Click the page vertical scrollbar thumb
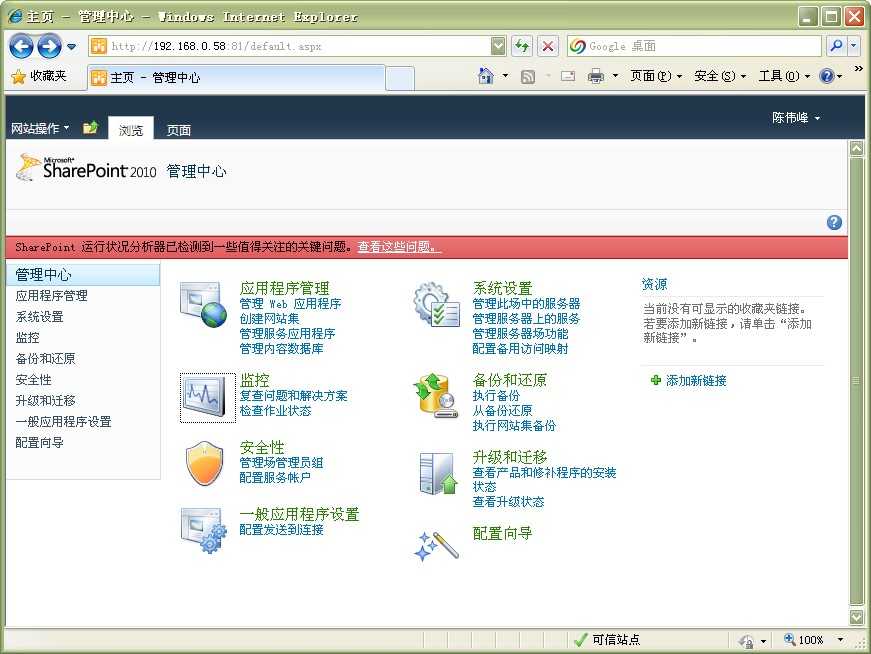 coord(857,381)
